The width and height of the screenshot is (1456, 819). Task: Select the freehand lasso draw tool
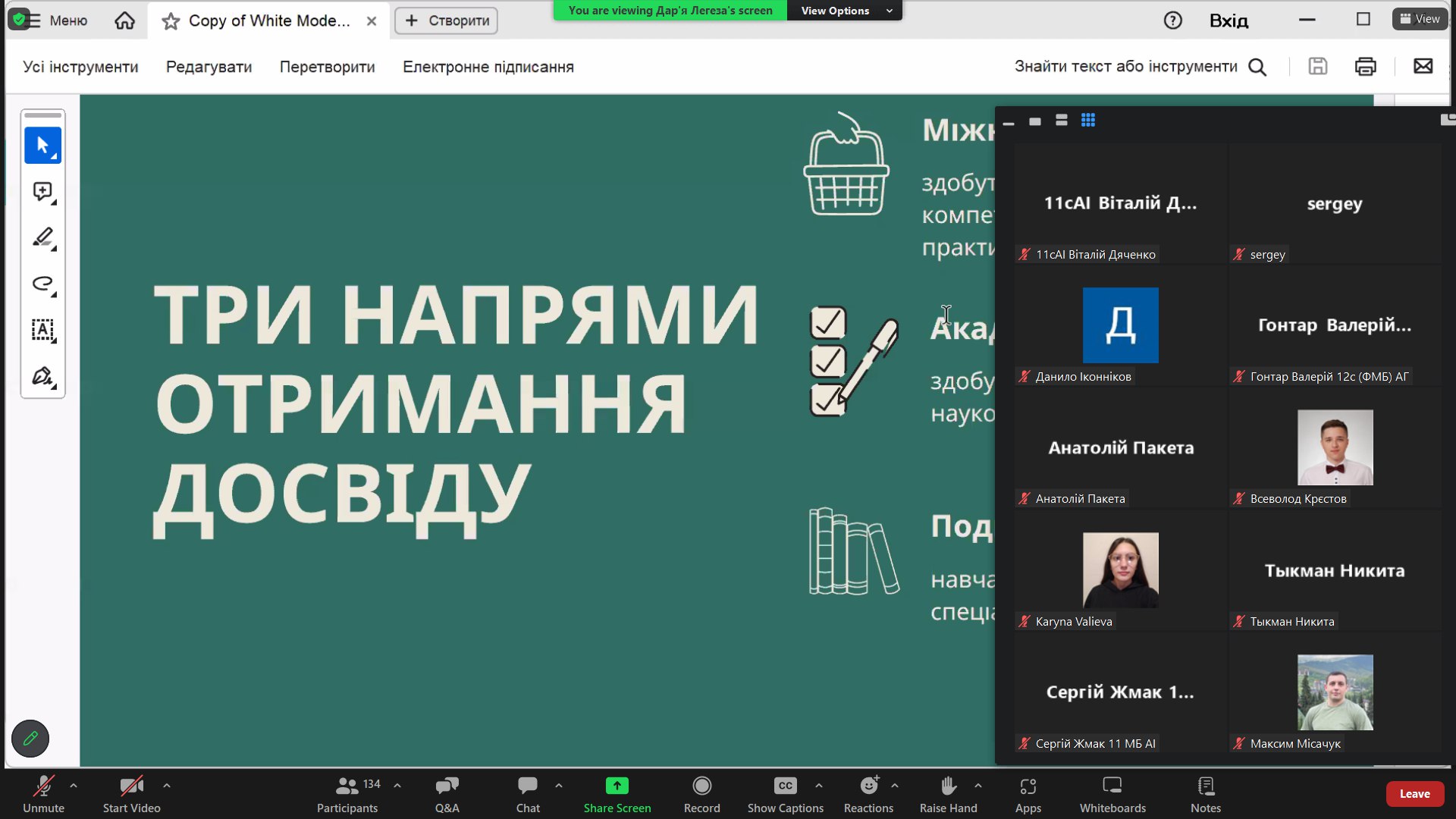coord(42,284)
